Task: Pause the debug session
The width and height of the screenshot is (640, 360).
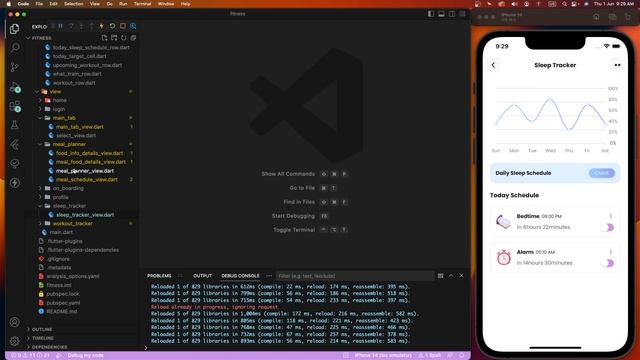Action: [x=60, y=26]
